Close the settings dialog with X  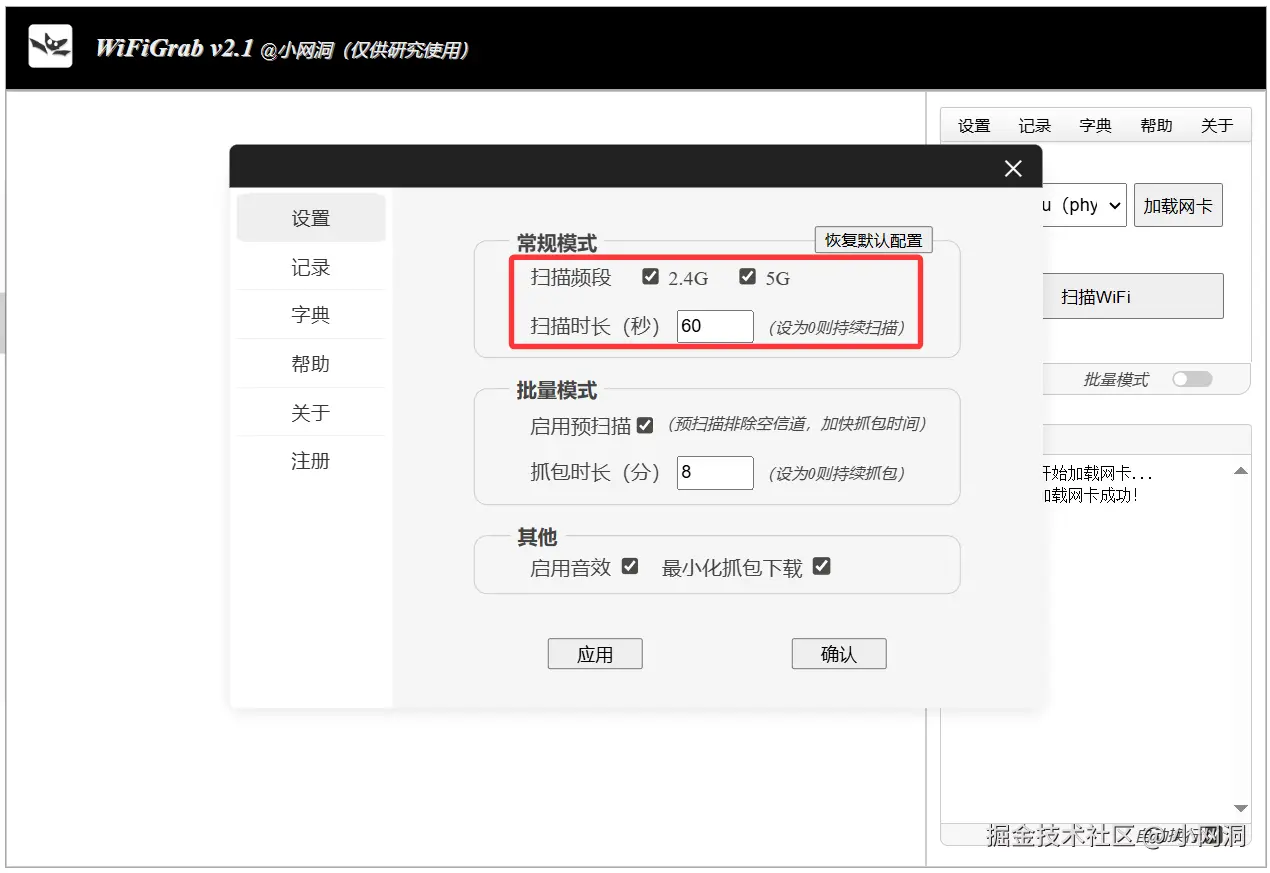1013,168
